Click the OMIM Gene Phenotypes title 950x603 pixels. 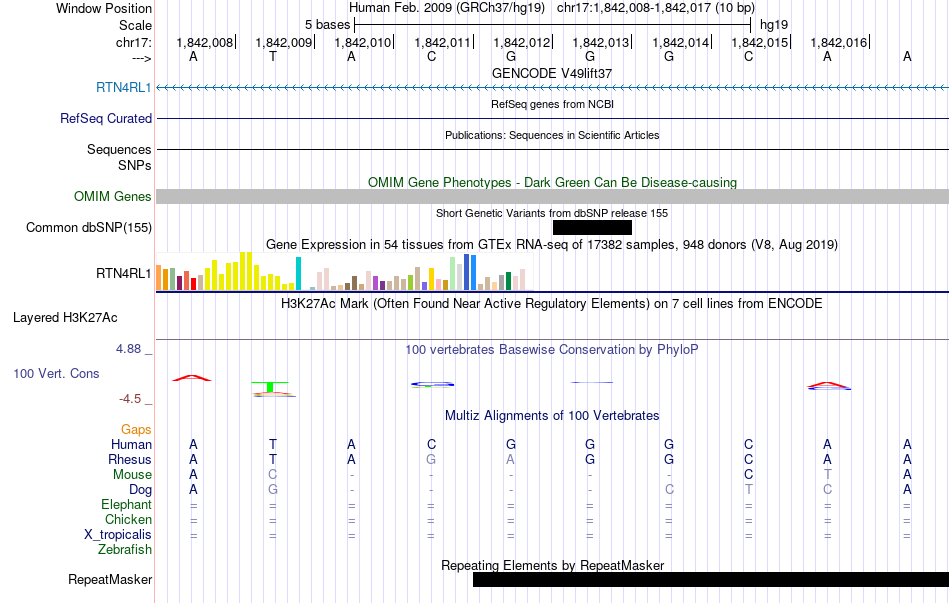553,182
